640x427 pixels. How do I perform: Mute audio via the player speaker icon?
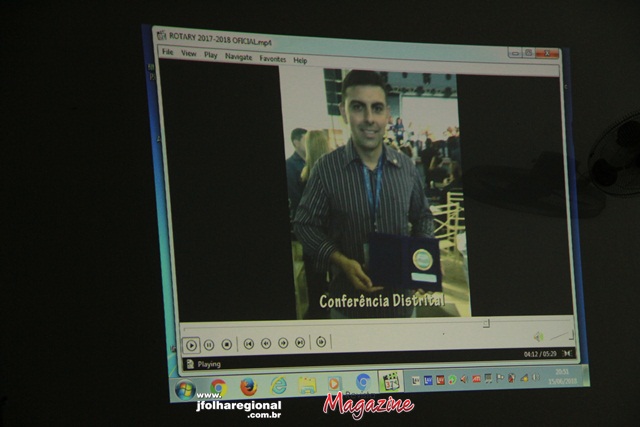click(538, 337)
